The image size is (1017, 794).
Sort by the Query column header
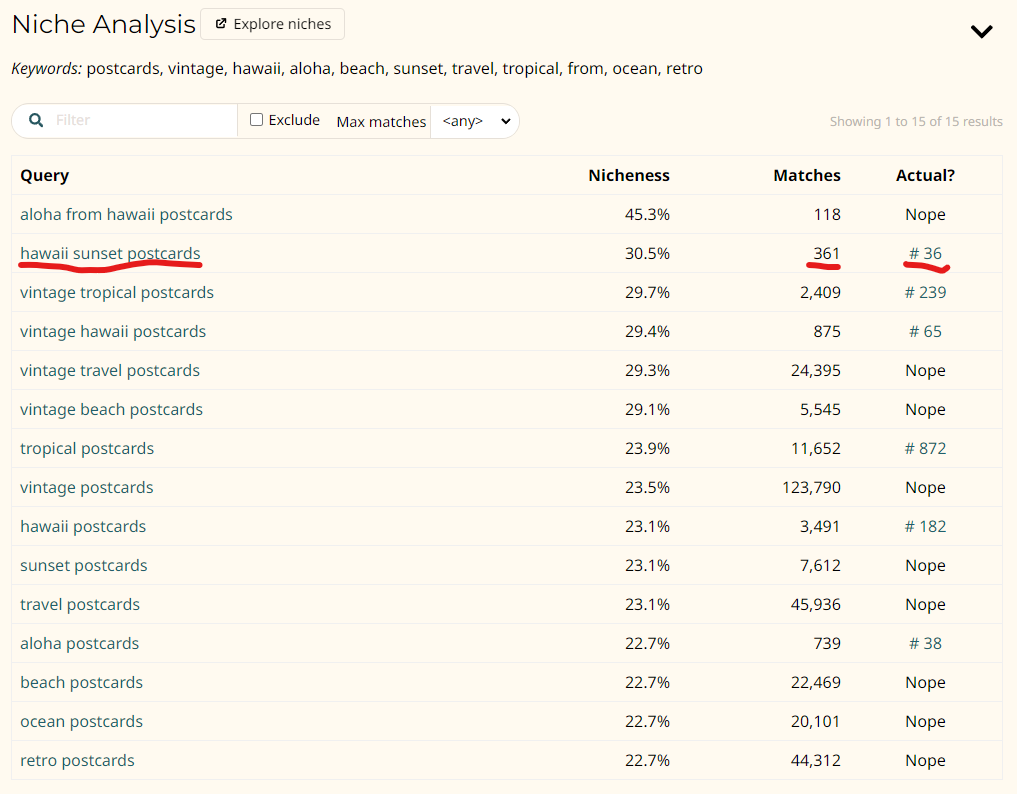coord(45,175)
